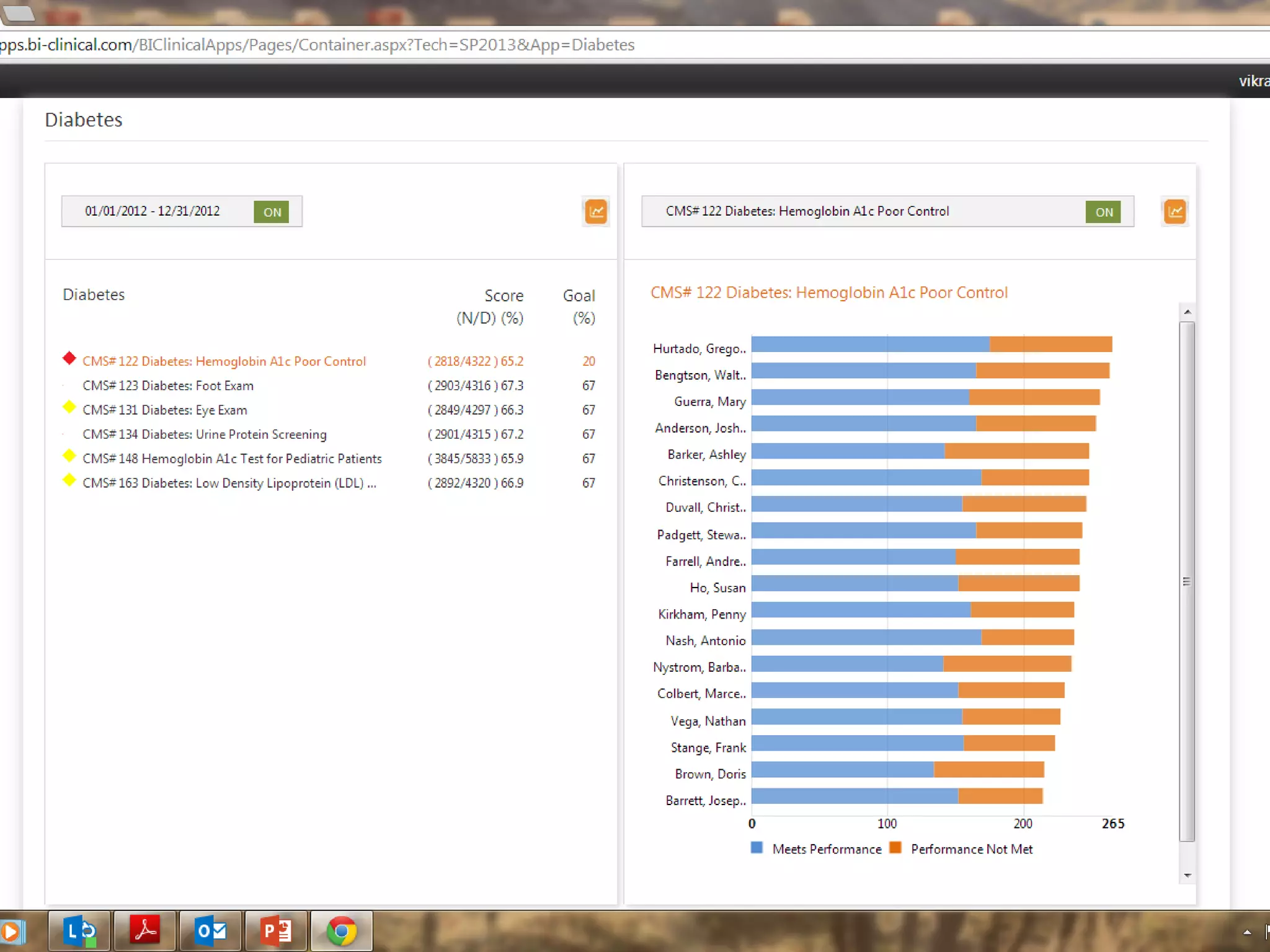
Task: Select CMS# 123 Diabetes: Foot Exam
Action: [x=168, y=386]
